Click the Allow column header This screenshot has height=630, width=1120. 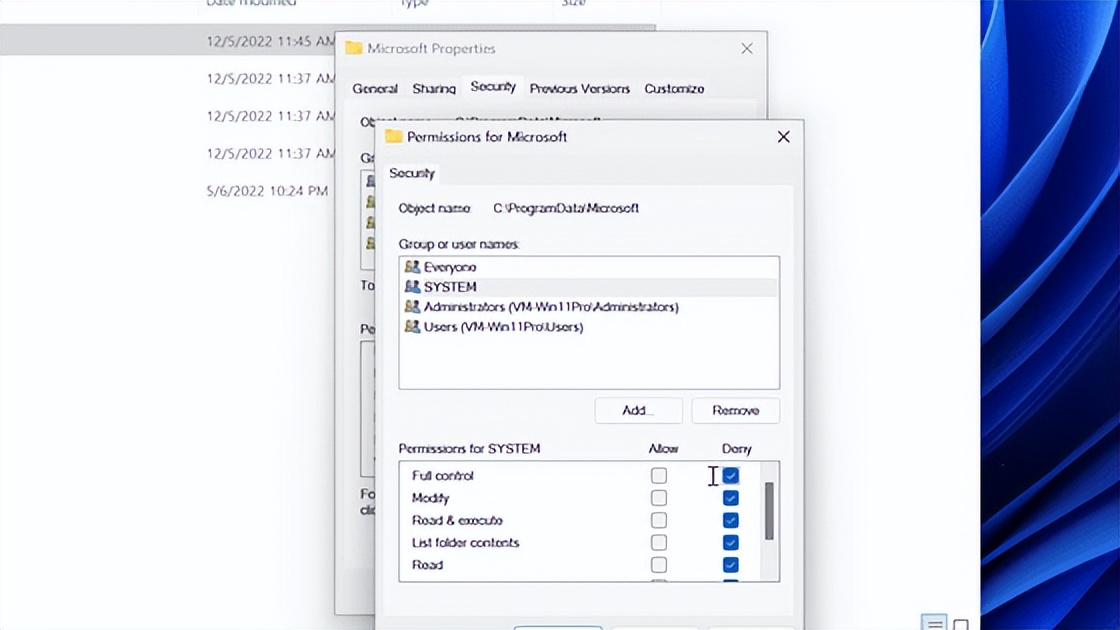(x=663, y=449)
